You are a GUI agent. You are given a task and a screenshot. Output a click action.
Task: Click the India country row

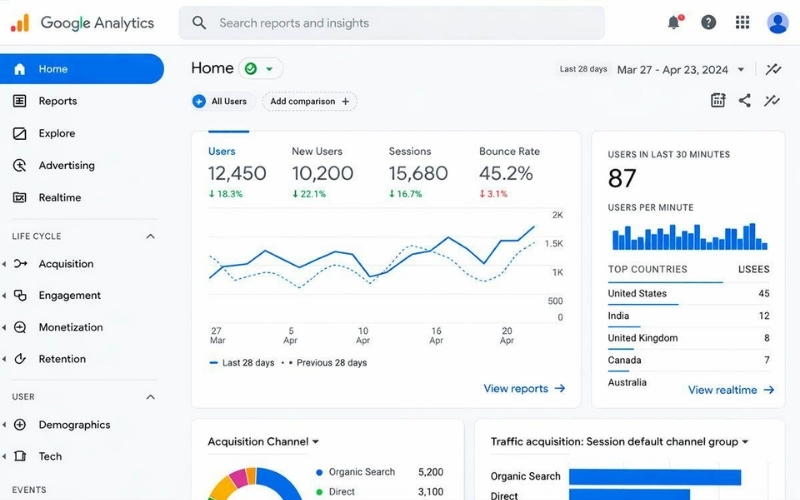pos(688,316)
